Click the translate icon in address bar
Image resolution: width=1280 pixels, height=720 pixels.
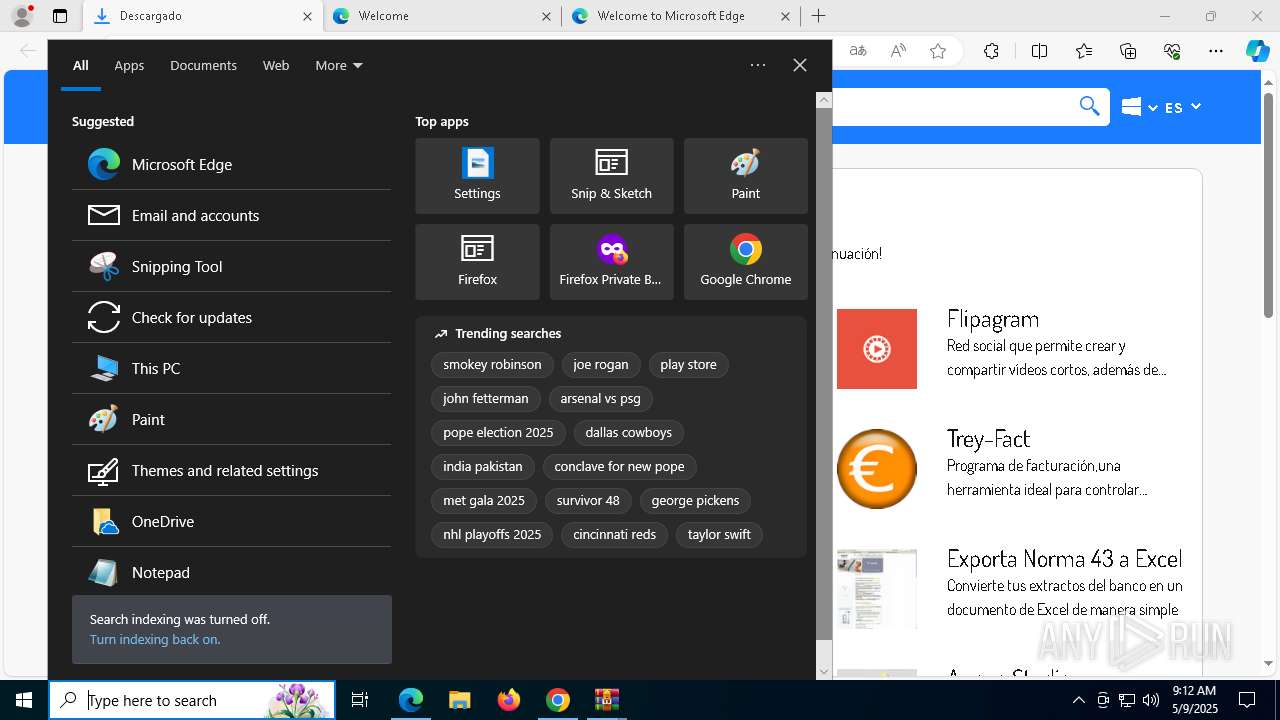(x=858, y=51)
